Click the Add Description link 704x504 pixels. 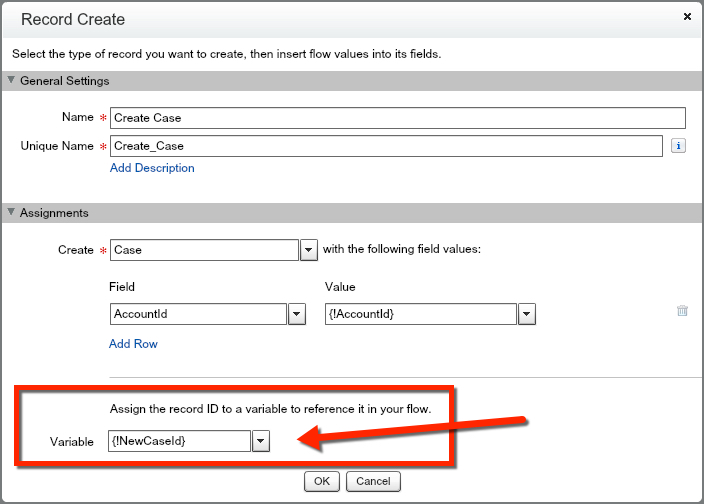point(152,168)
